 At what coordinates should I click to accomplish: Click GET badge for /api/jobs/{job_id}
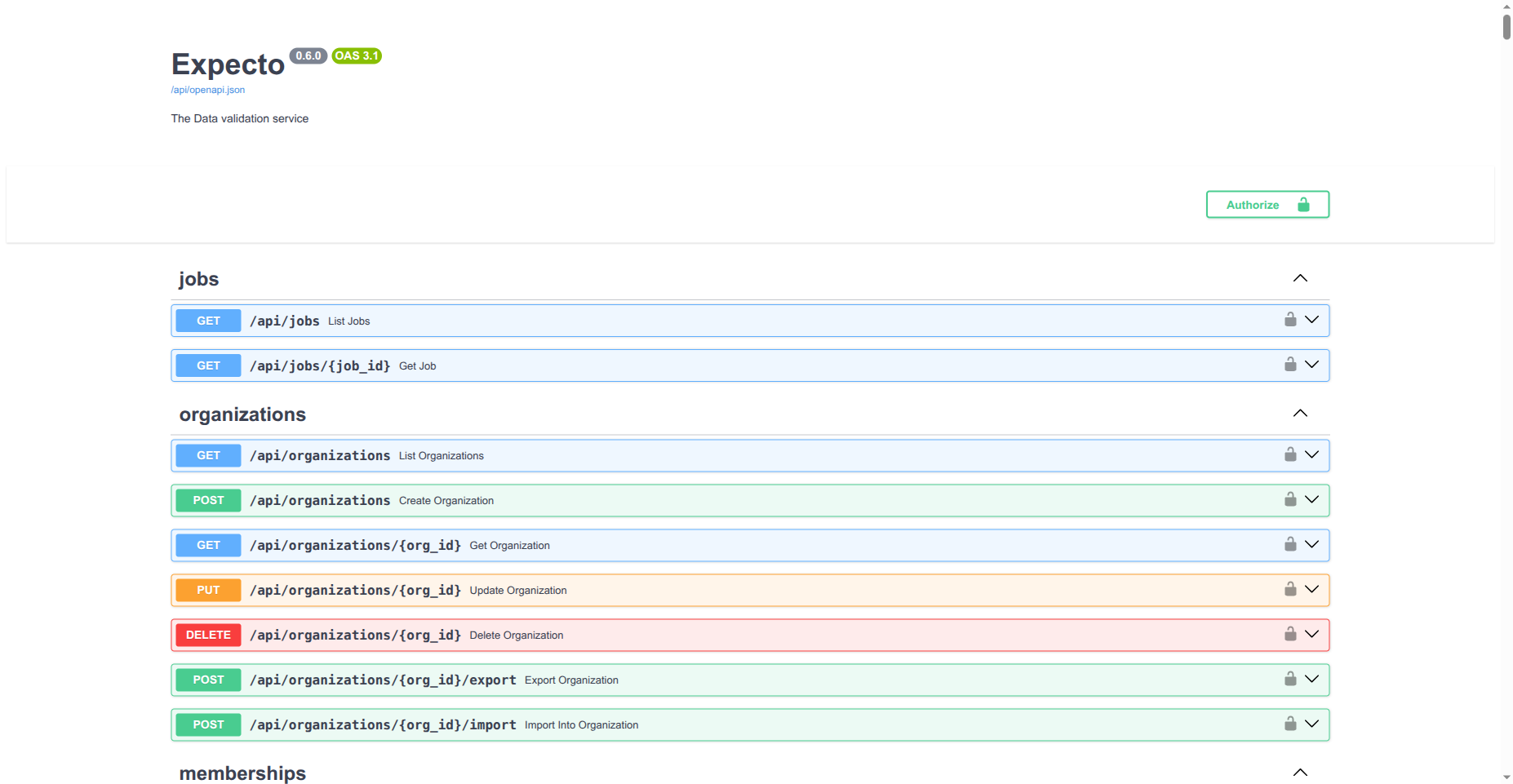click(208, 365)
